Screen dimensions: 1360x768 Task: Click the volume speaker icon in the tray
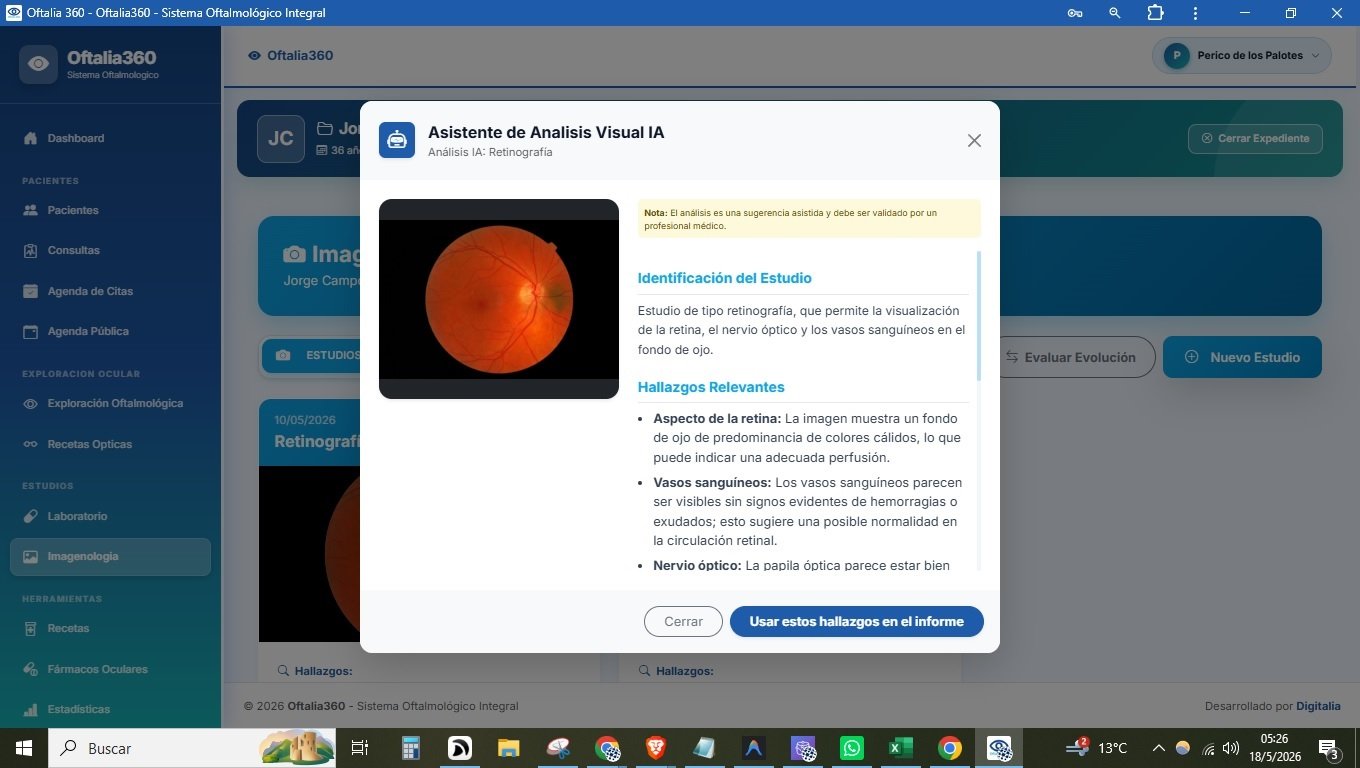1231,748
